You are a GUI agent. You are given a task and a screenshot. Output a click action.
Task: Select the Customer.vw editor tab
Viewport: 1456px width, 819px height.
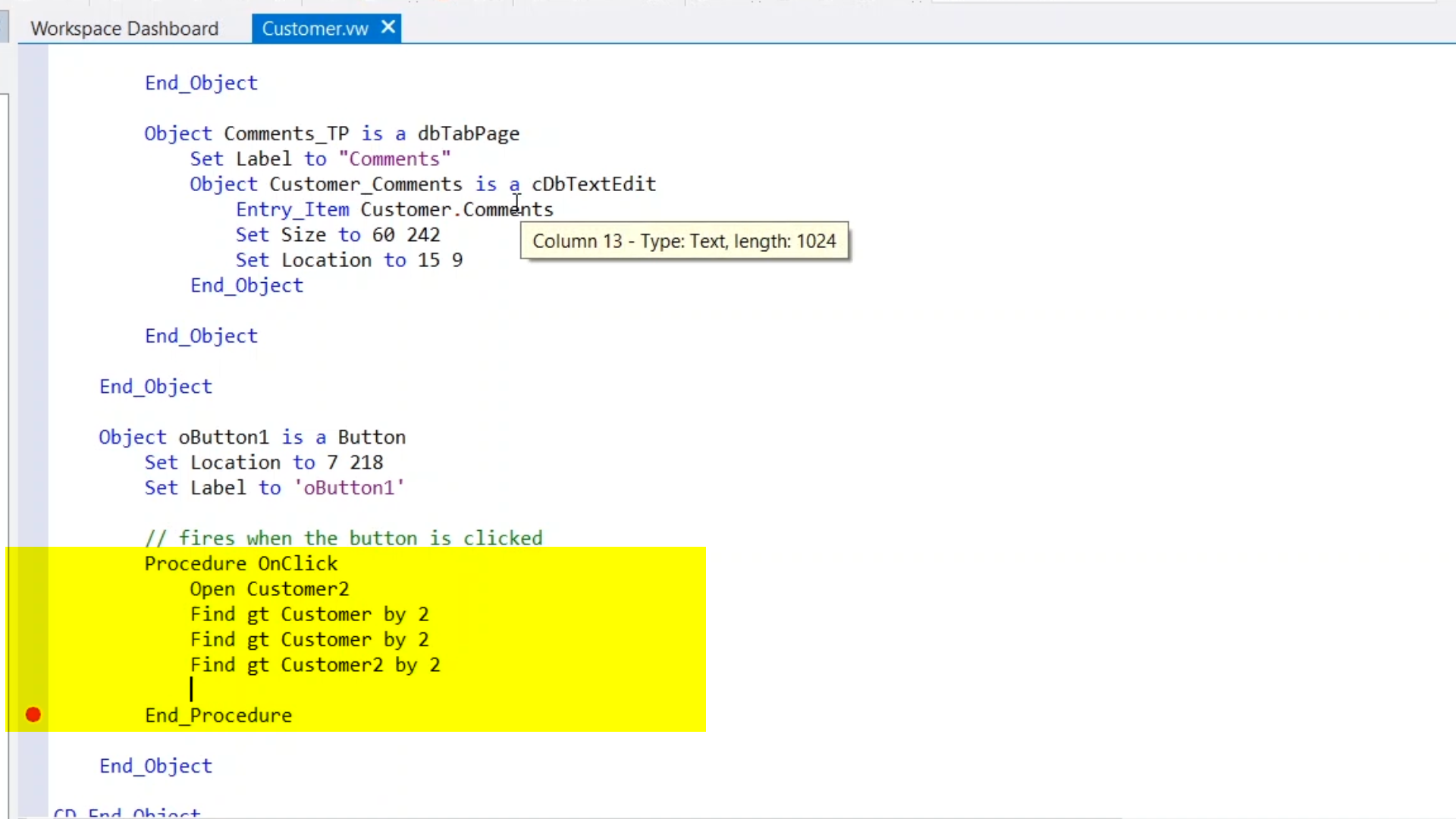tap(315, 29)
